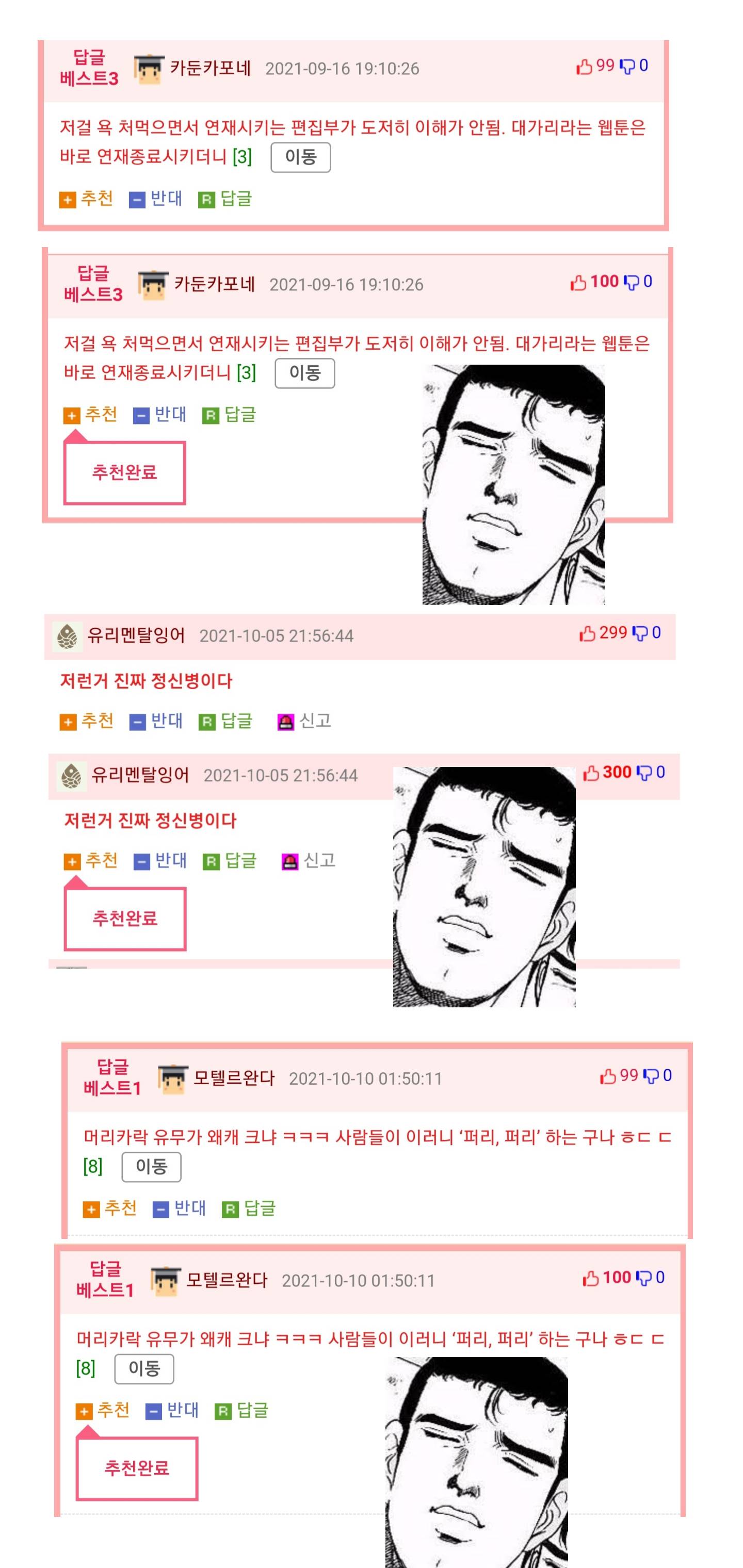Click 답글 on first 카둔카포네 comment
The width and height of the screenshot is (743, 1568).
tap(225, 199)
